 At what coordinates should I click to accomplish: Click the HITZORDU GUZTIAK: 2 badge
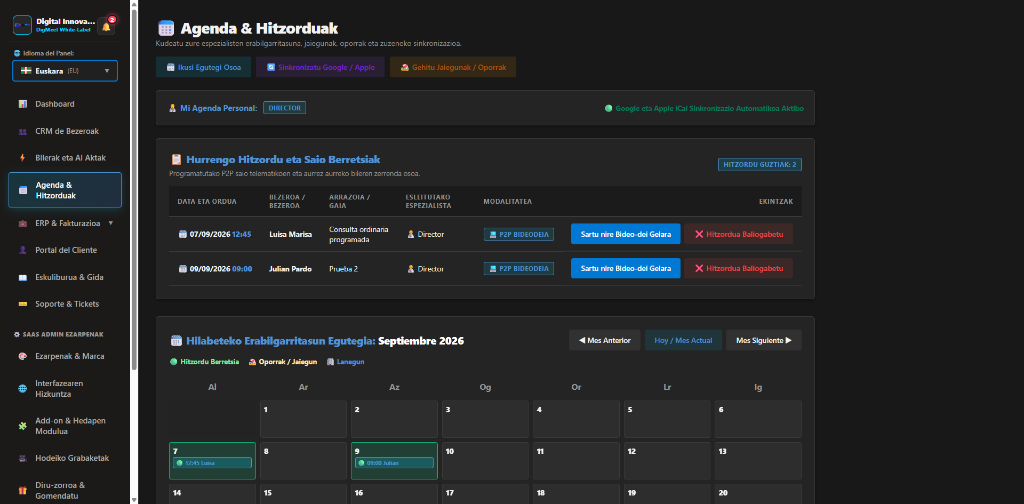(760, 165)
